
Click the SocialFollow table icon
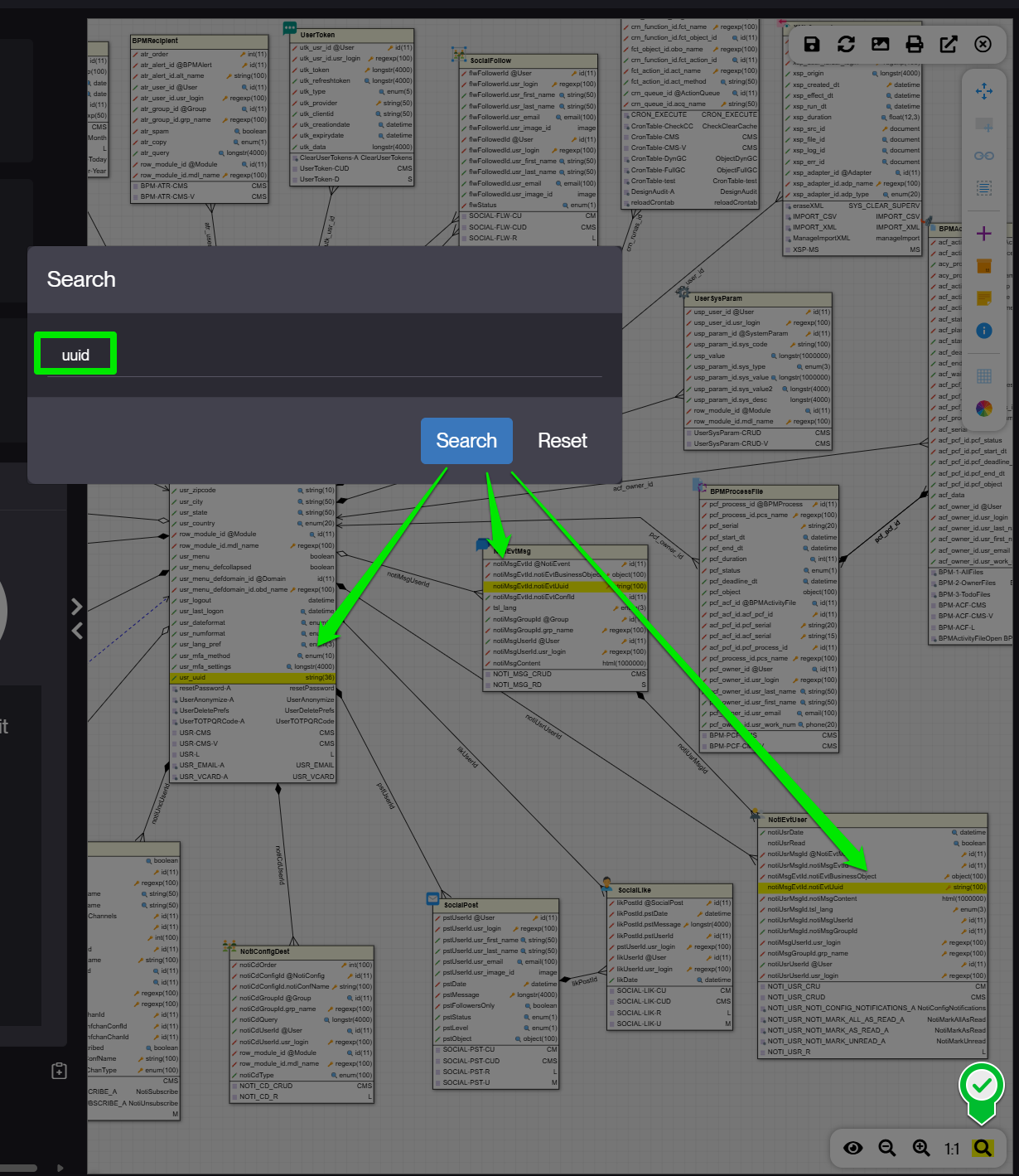pyautogui.click(x=459, y=55)
